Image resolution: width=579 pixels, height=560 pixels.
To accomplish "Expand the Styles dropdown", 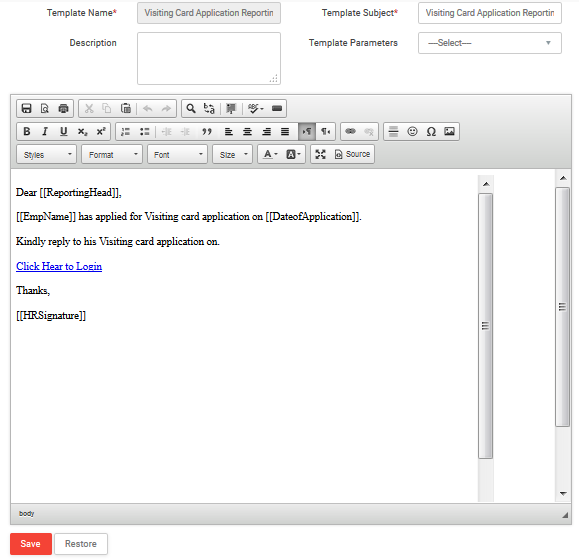I will coord(47,154).
